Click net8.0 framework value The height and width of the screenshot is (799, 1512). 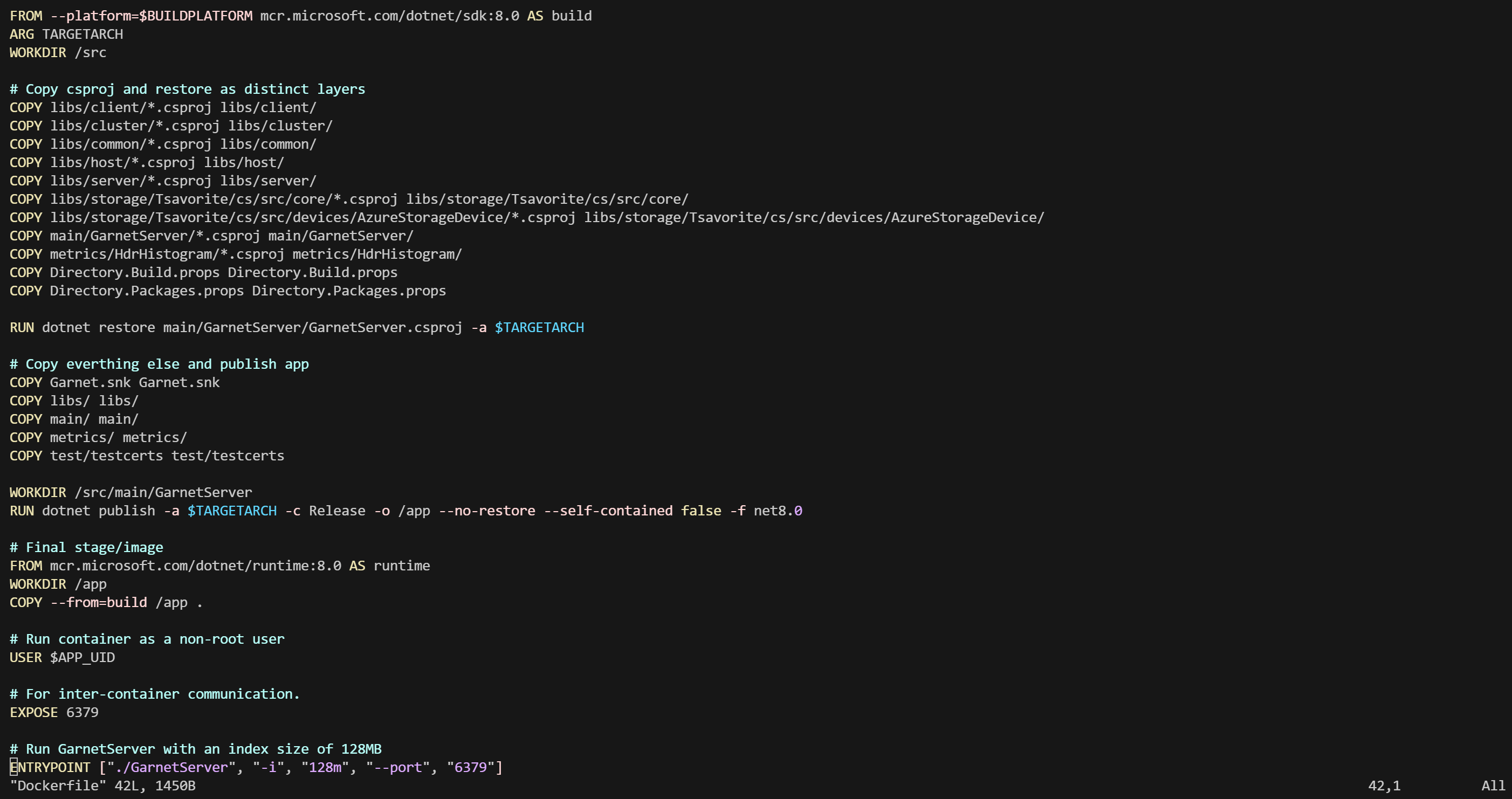pos(778,511)
